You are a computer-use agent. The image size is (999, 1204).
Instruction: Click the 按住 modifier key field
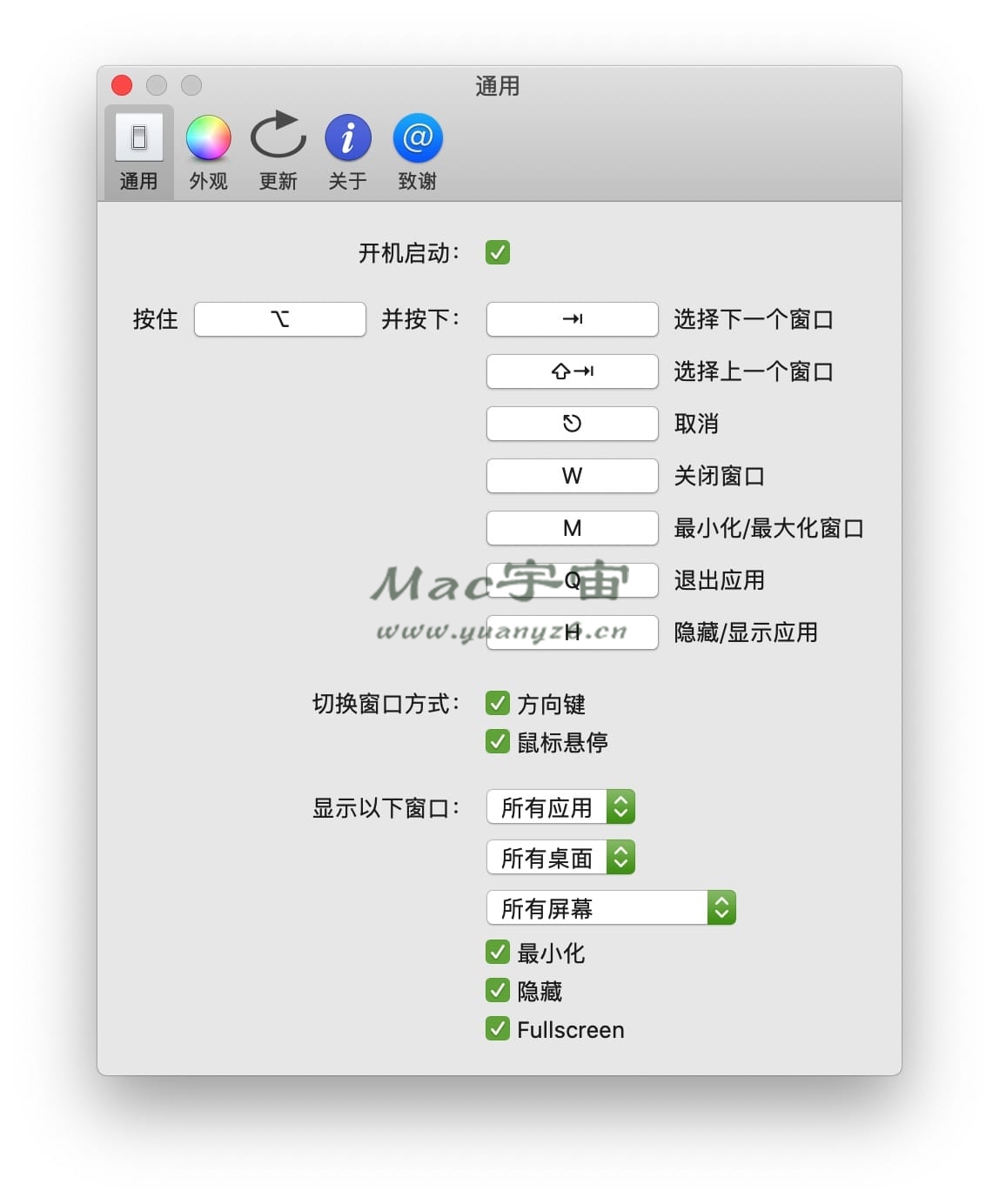279,319
